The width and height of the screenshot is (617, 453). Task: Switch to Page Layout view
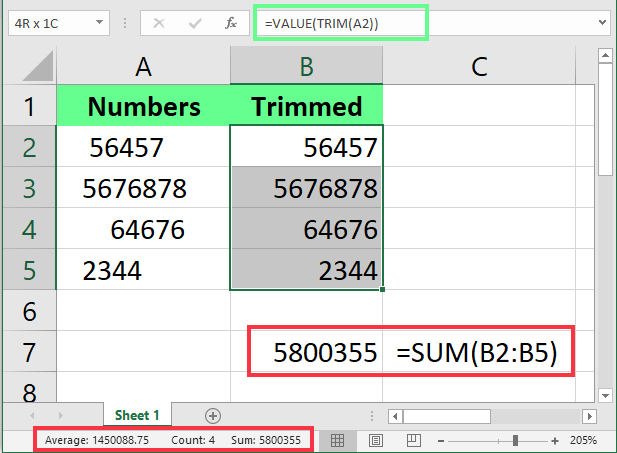pos(376,440)
